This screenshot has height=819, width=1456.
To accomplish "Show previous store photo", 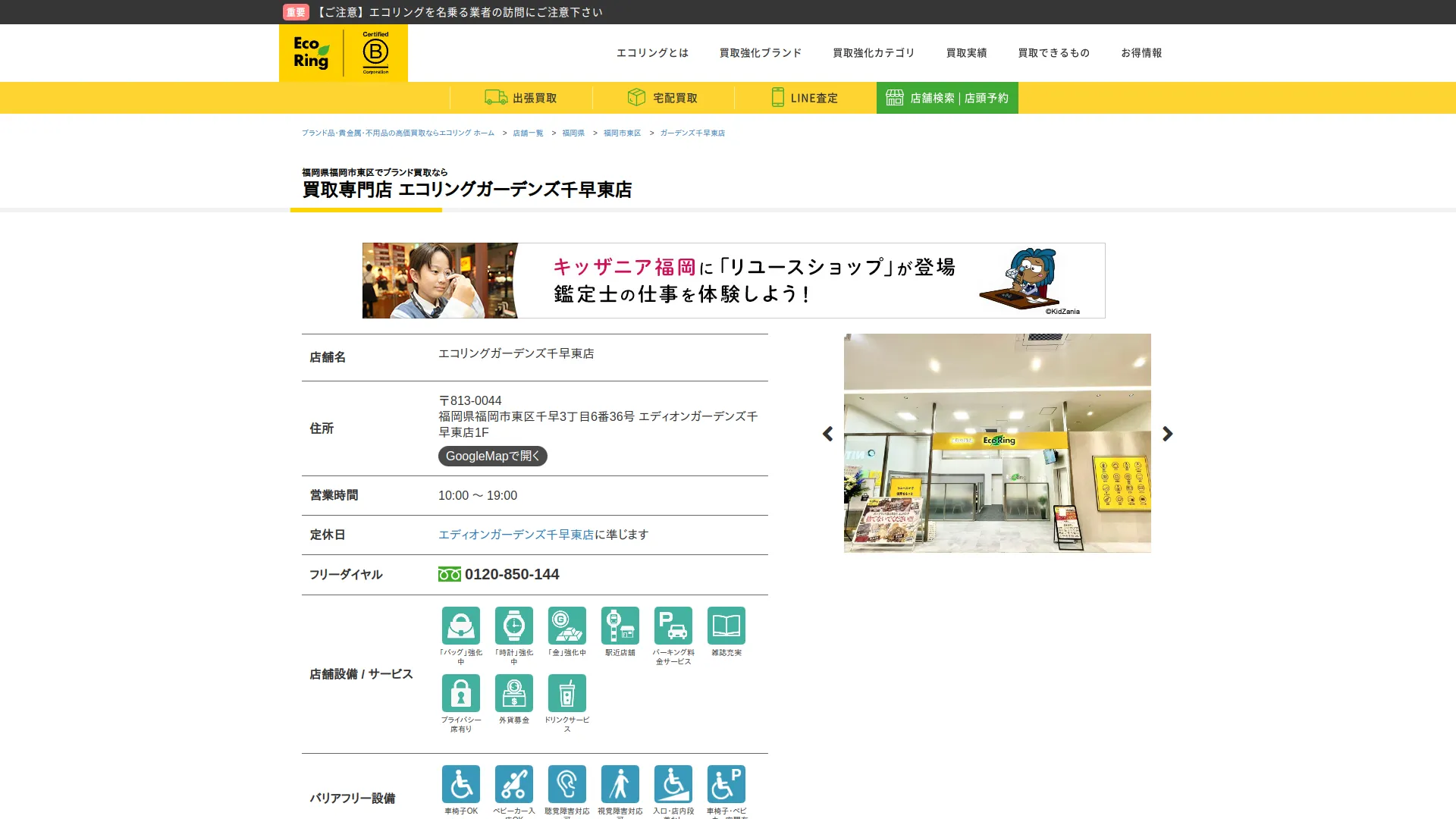I will point(827,434).
